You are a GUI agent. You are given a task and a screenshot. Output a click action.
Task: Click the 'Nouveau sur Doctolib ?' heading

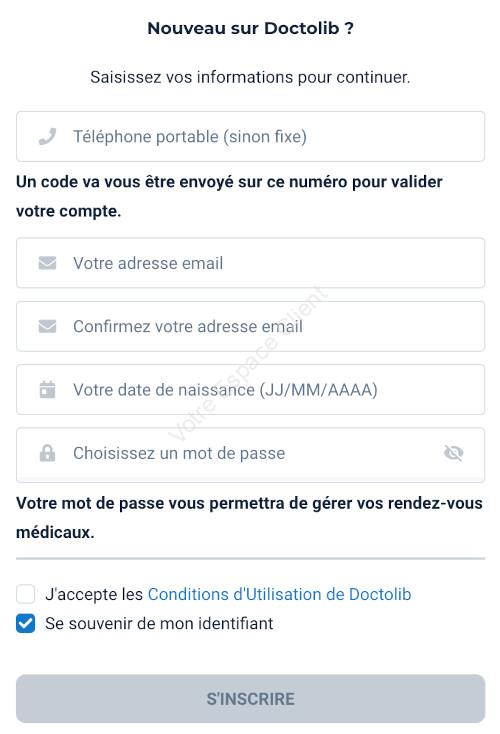[x=250, y=28]
